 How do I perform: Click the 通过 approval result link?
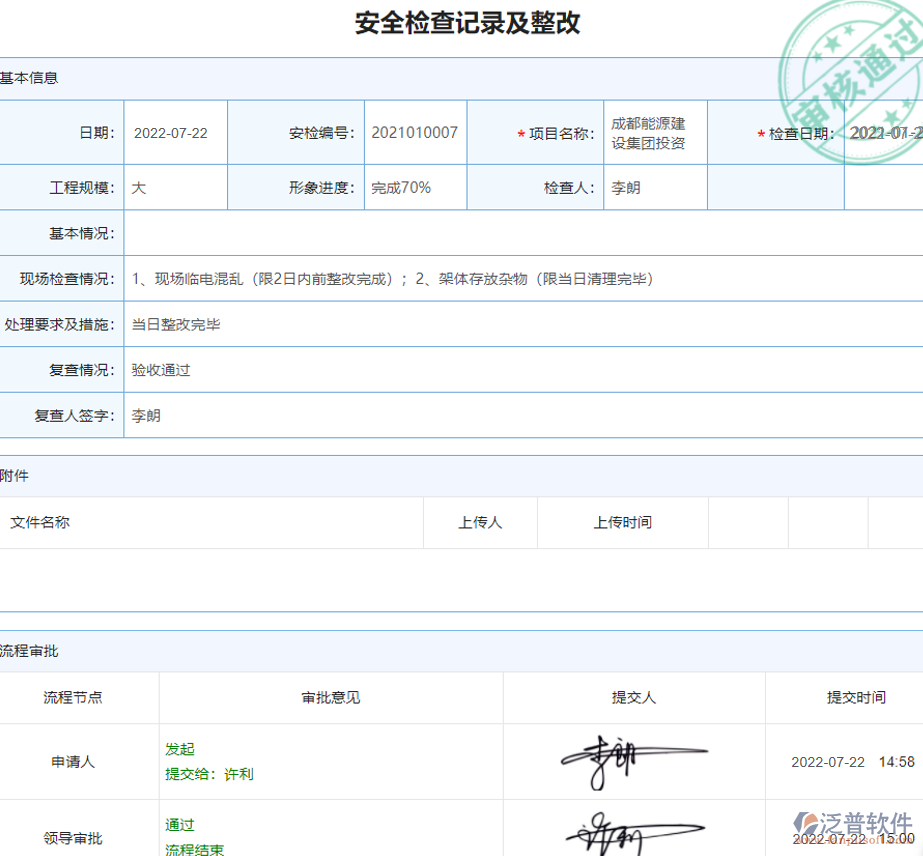[178, 824]
